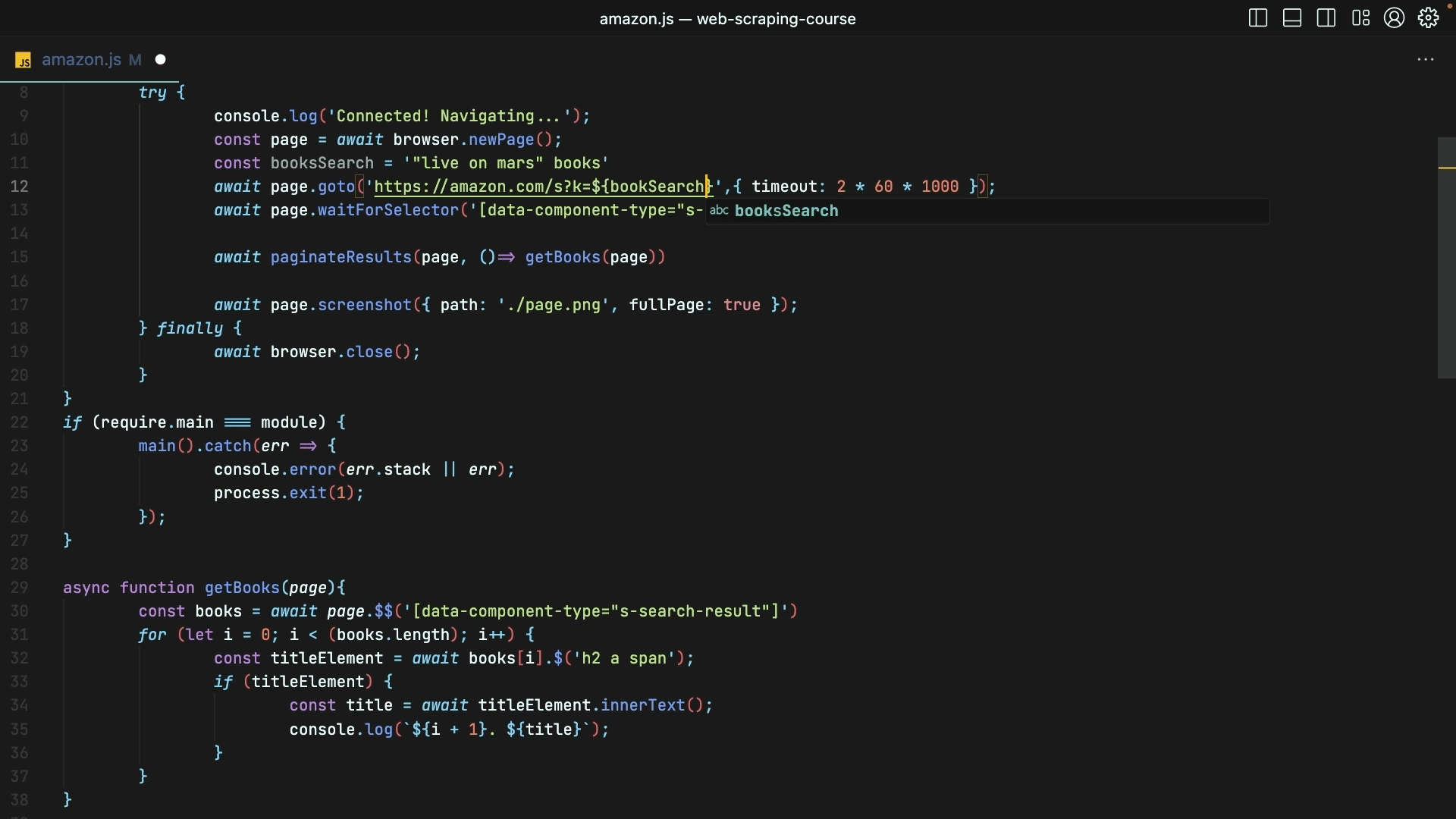Close the amazon.js tab via unsaved dot
This screenshot has height=819, width=1456.
(x=160, y=60)
